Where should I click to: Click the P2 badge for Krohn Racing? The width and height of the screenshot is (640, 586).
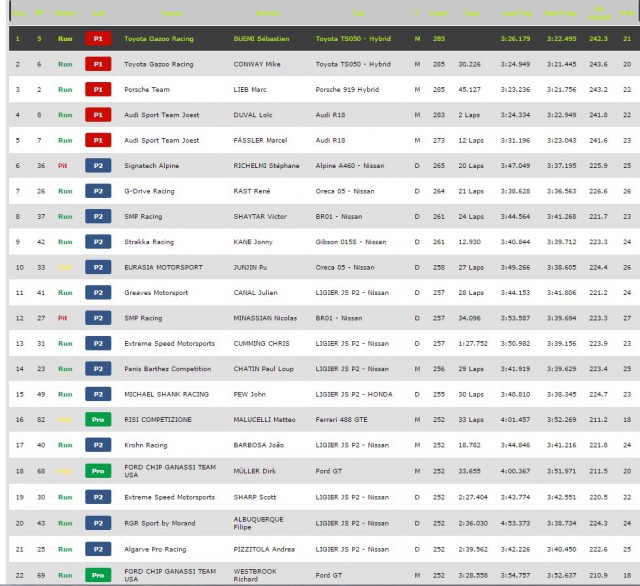pyautogui.click(x=98, y=445)
